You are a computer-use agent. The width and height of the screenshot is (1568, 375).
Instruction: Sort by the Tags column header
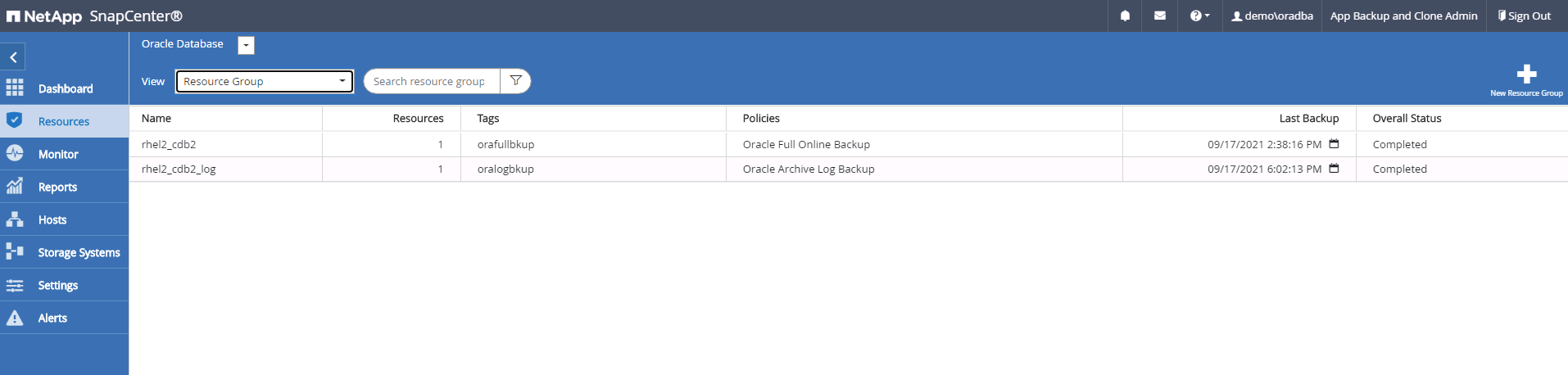[x=488, y=118]
